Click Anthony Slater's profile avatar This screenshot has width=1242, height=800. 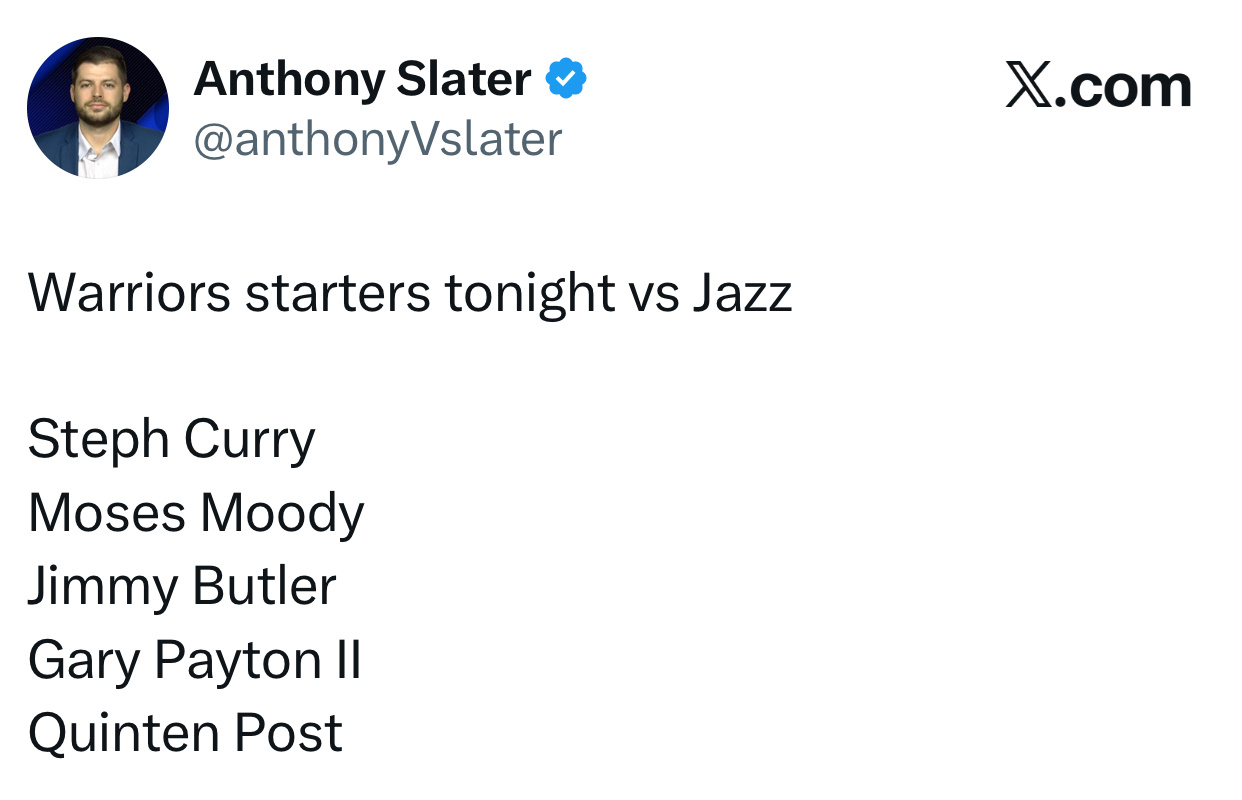[97, 108]
